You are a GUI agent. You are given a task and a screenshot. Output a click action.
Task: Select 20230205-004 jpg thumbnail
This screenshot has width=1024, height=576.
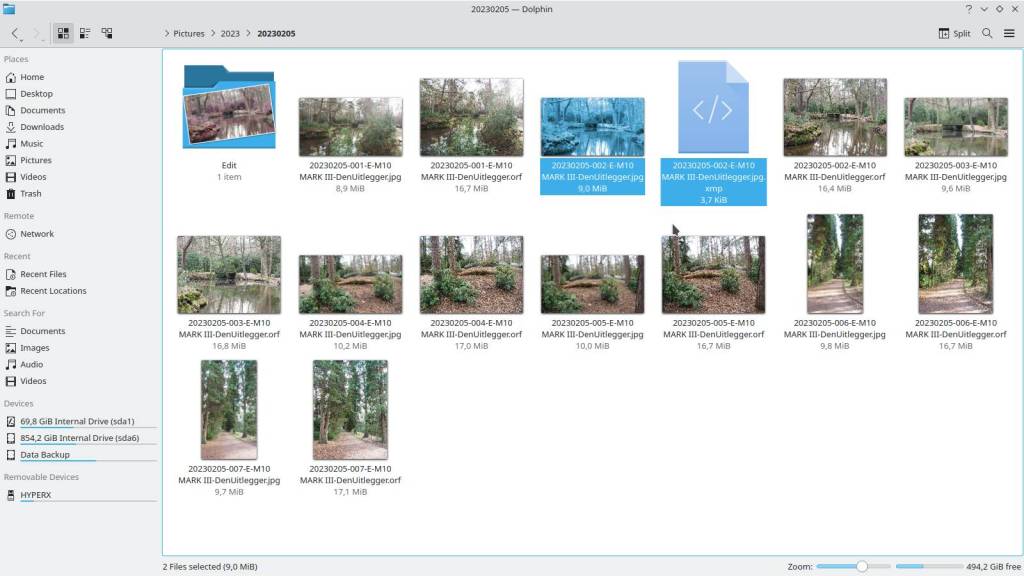(x=351, y=284)
